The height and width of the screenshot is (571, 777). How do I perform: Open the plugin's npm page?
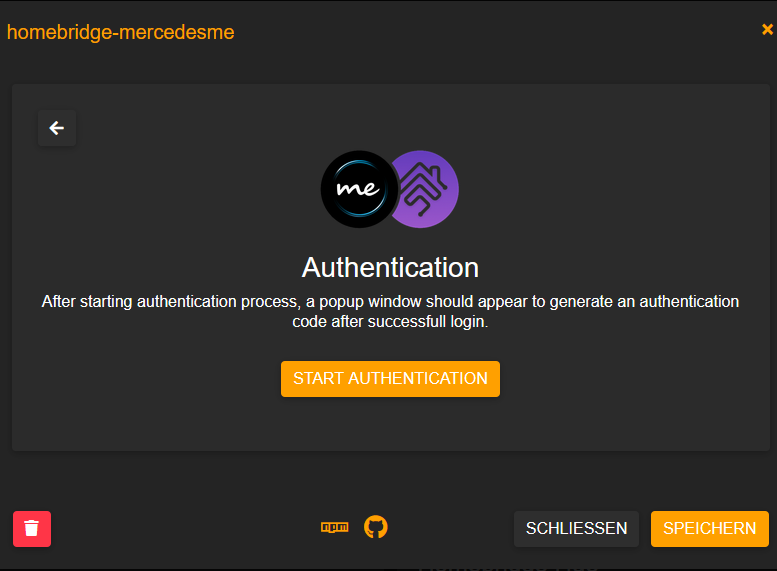pos(334,527)
